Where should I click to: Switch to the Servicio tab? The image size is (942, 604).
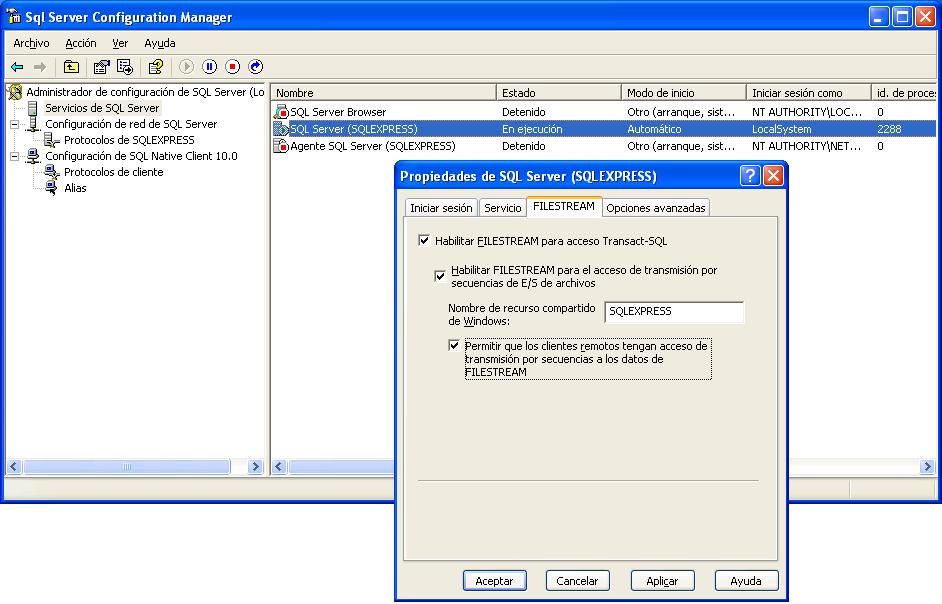[x=503, y=208]
